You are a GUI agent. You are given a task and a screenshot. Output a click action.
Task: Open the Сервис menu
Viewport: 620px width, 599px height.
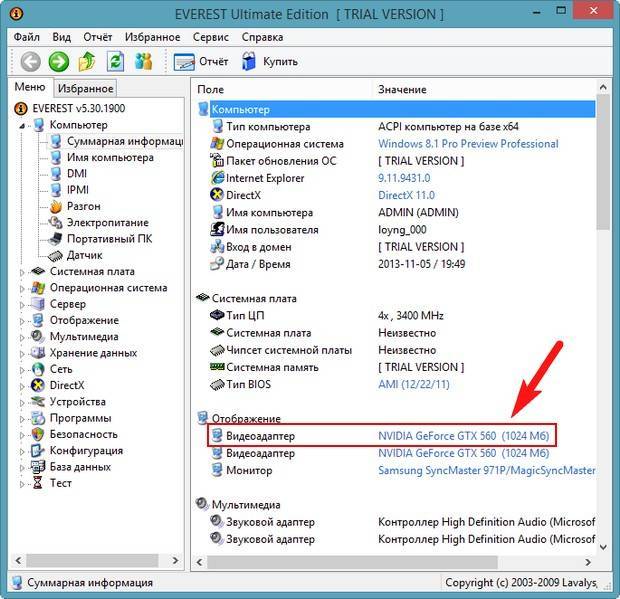[211, 37]
